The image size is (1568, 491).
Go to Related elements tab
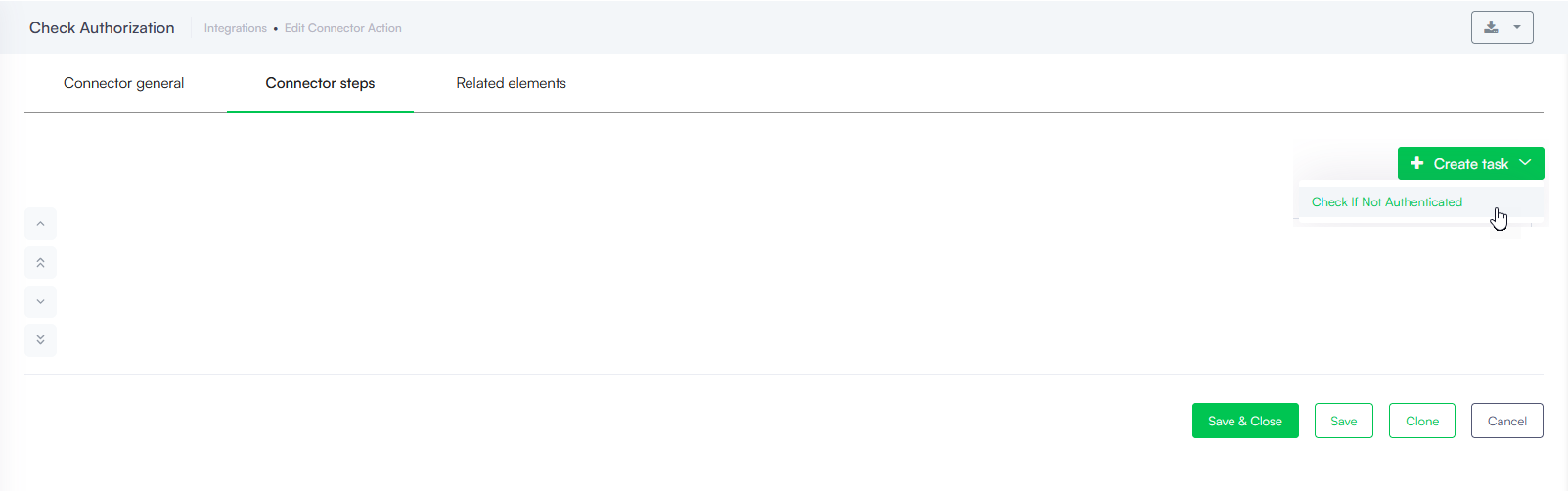coord(511,83)
